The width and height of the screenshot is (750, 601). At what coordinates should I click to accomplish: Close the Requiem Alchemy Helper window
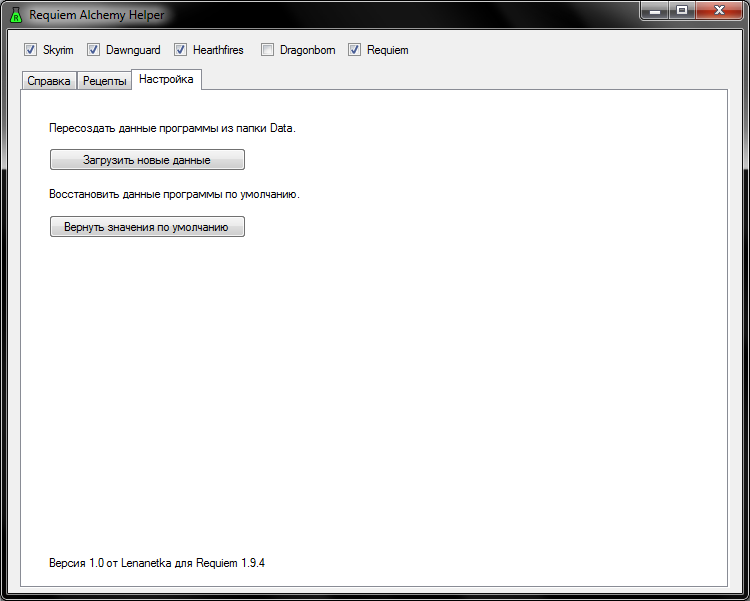(719, 10)
